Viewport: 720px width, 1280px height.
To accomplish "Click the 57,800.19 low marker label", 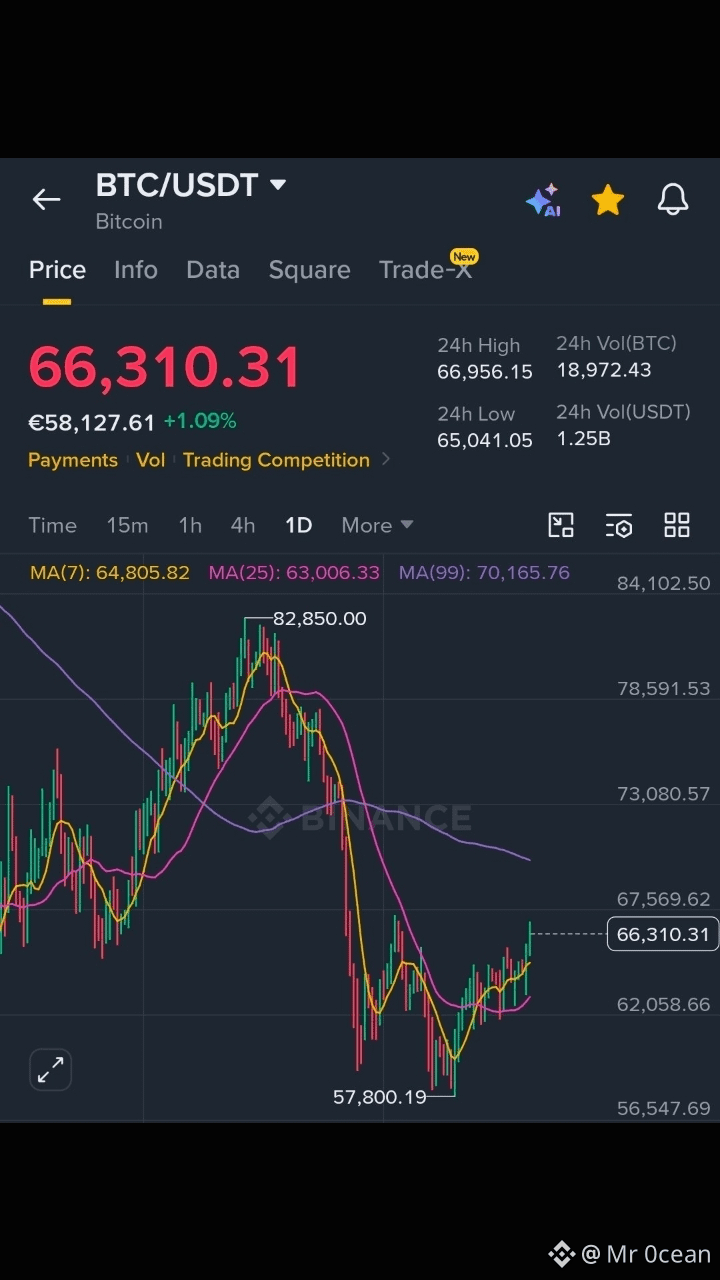I will 380,1097.
